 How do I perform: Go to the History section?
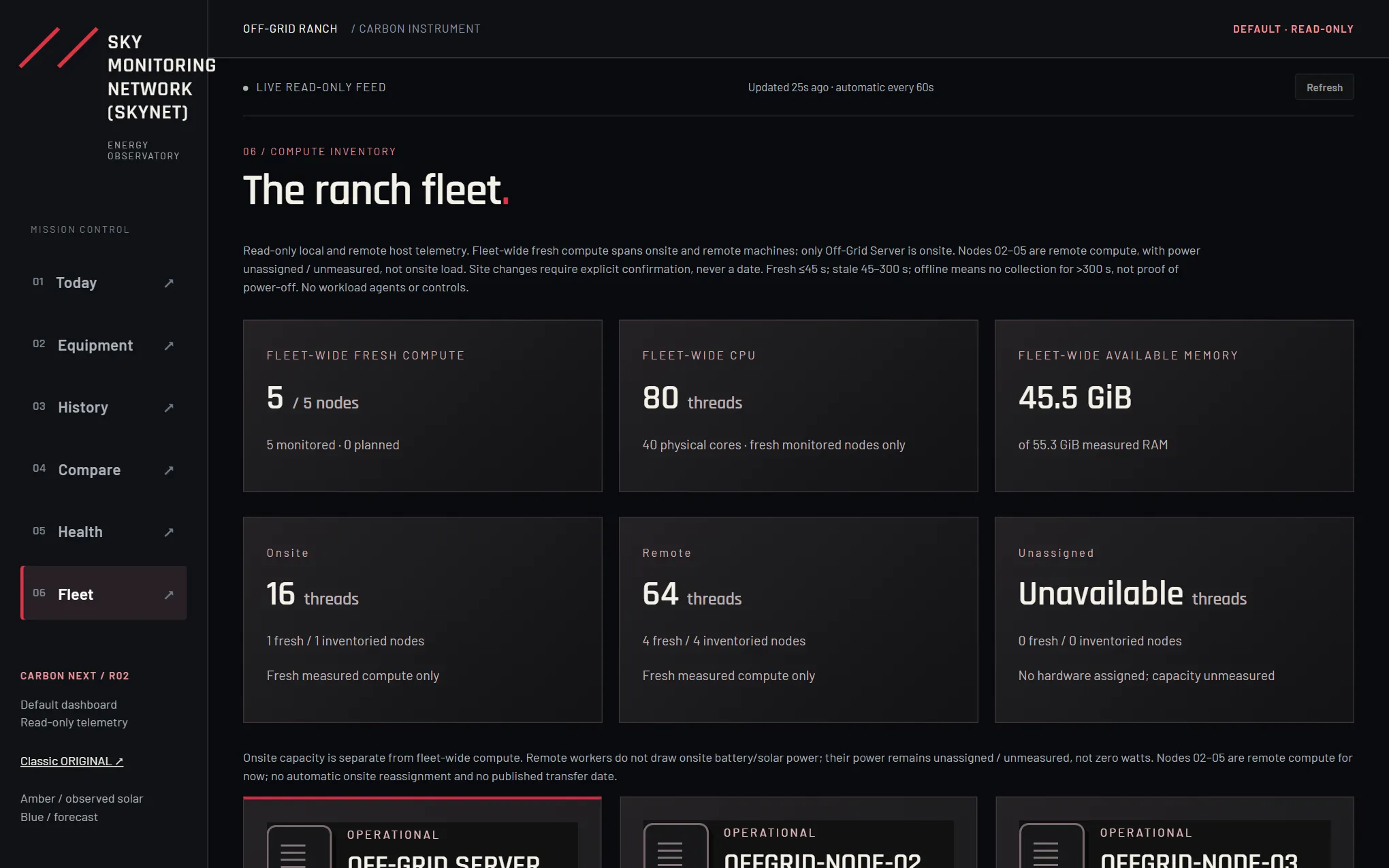pyautogui.click(x=103, y=407)
